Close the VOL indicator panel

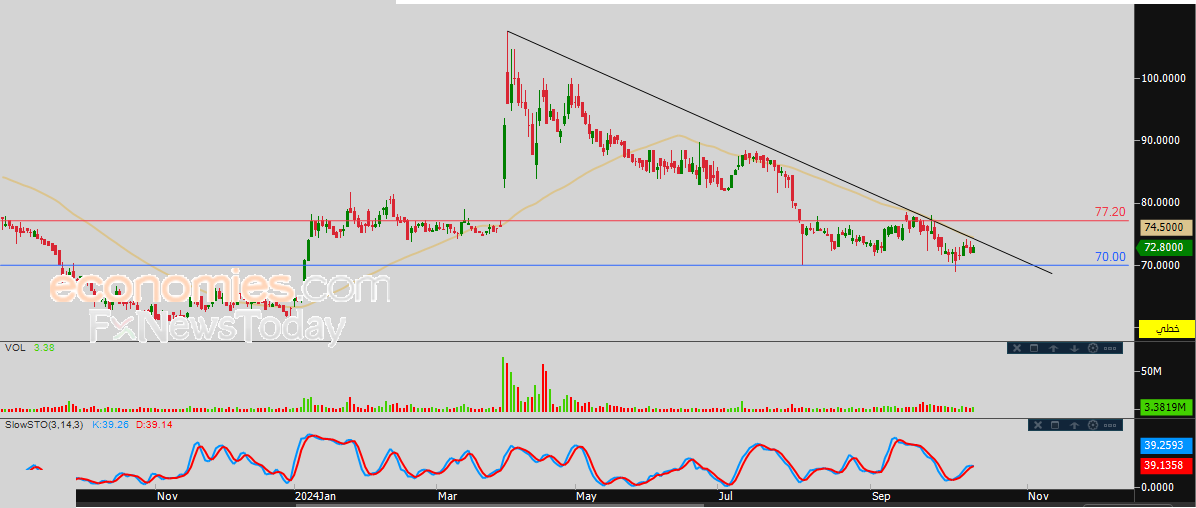click(1017, 348)
